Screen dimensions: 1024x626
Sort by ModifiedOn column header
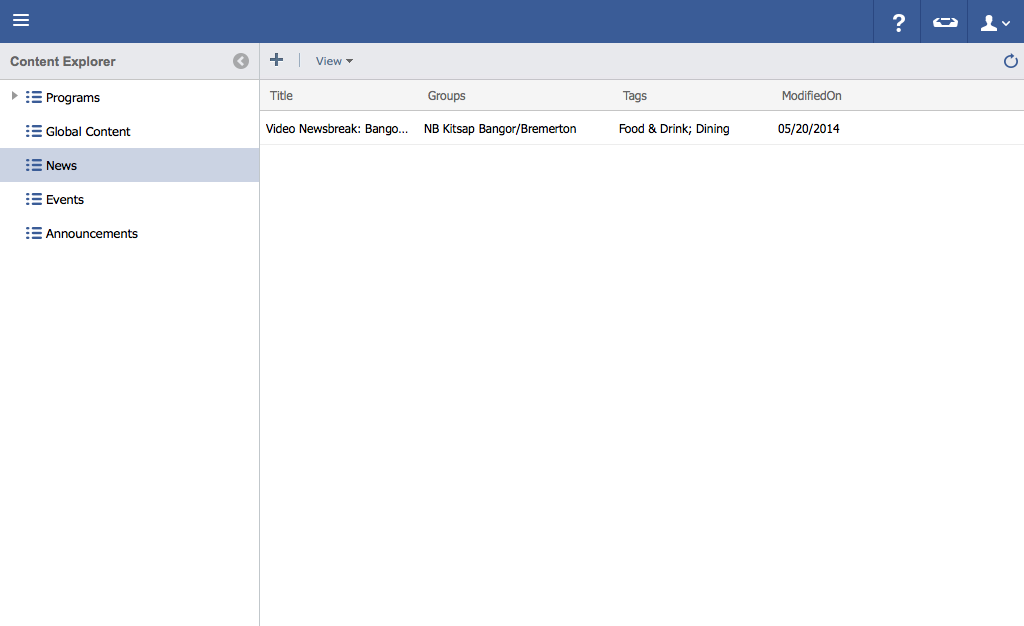point(811,96)
